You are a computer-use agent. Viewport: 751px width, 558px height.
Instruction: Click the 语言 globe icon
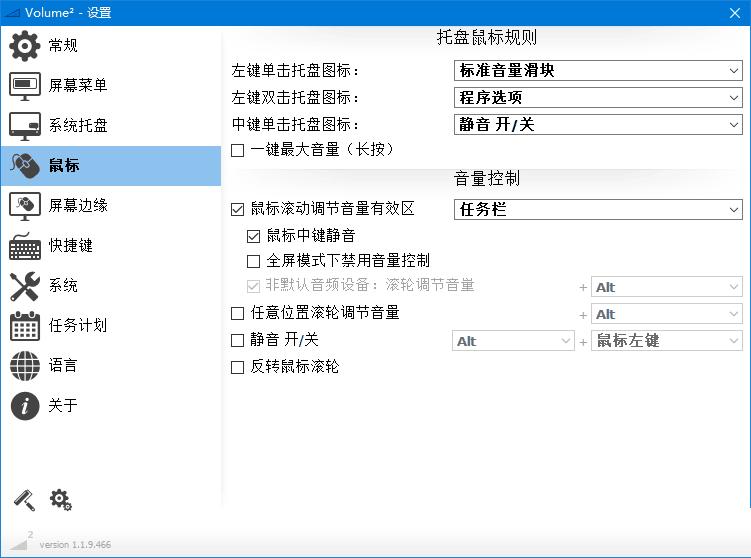coord(25,366)
